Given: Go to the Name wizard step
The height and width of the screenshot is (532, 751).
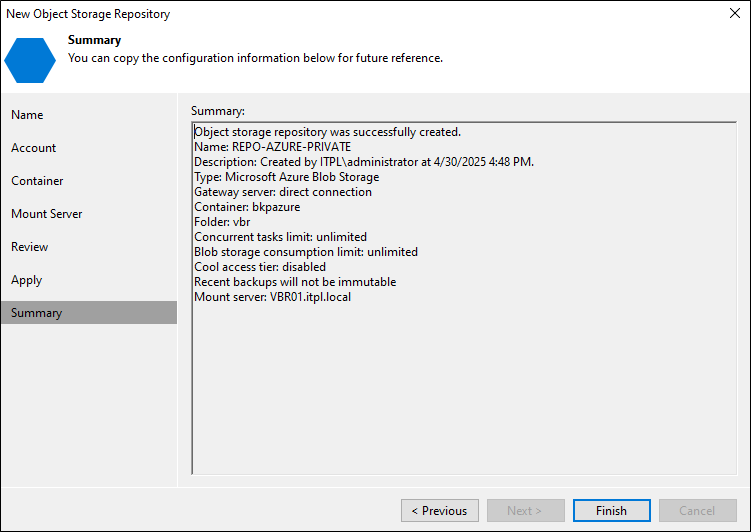Looking at the screenshot, I should pyautogui.click(x=27, y=115).
